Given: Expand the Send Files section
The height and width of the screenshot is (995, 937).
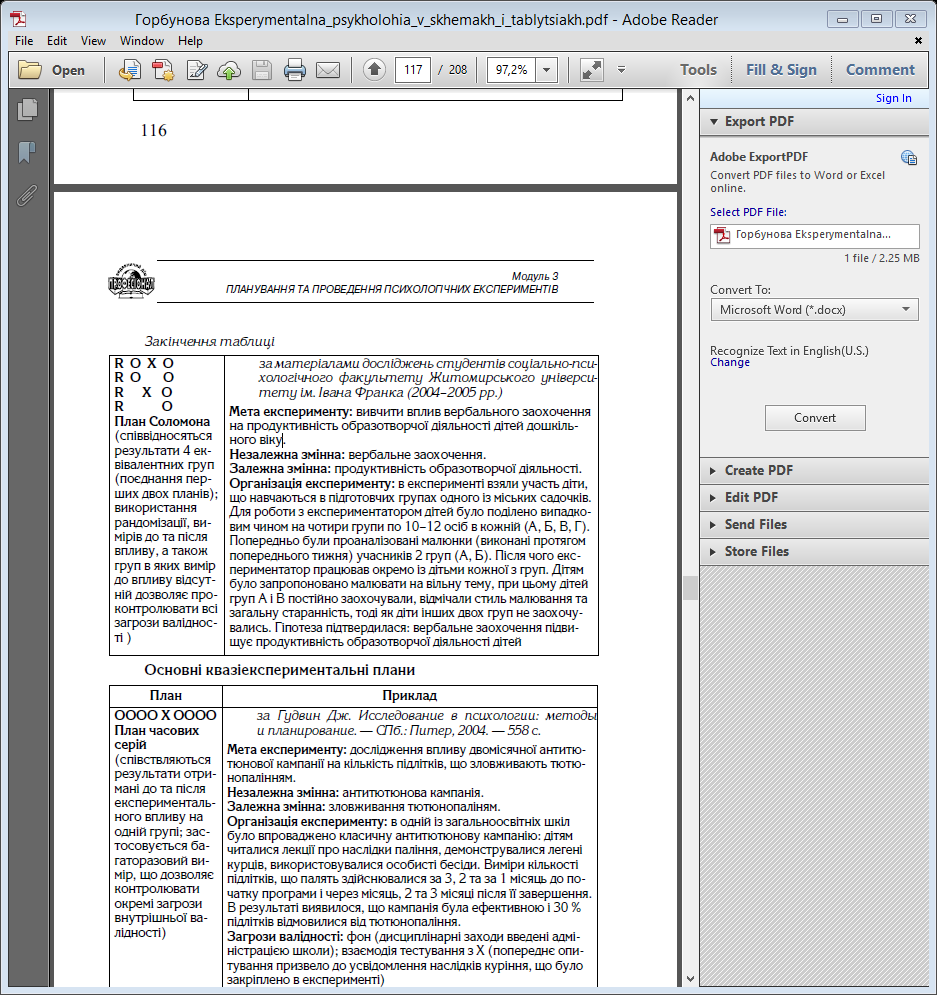Looking at the screenshot, I should pos(755,524).
